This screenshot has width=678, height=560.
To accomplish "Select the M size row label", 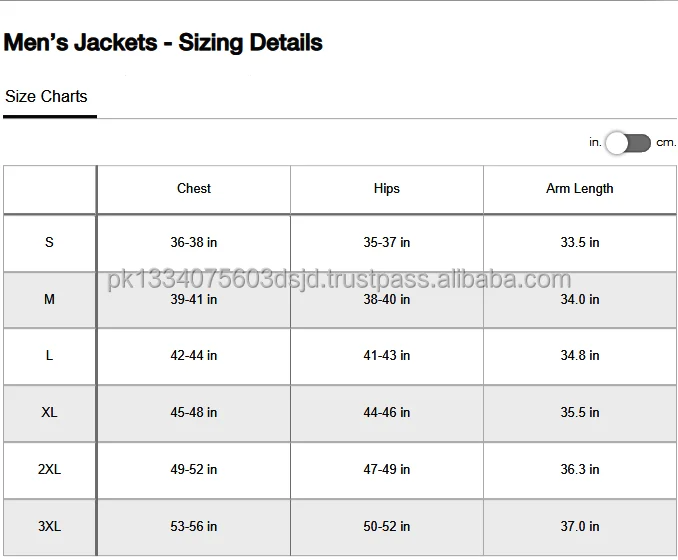I will 49,300.
